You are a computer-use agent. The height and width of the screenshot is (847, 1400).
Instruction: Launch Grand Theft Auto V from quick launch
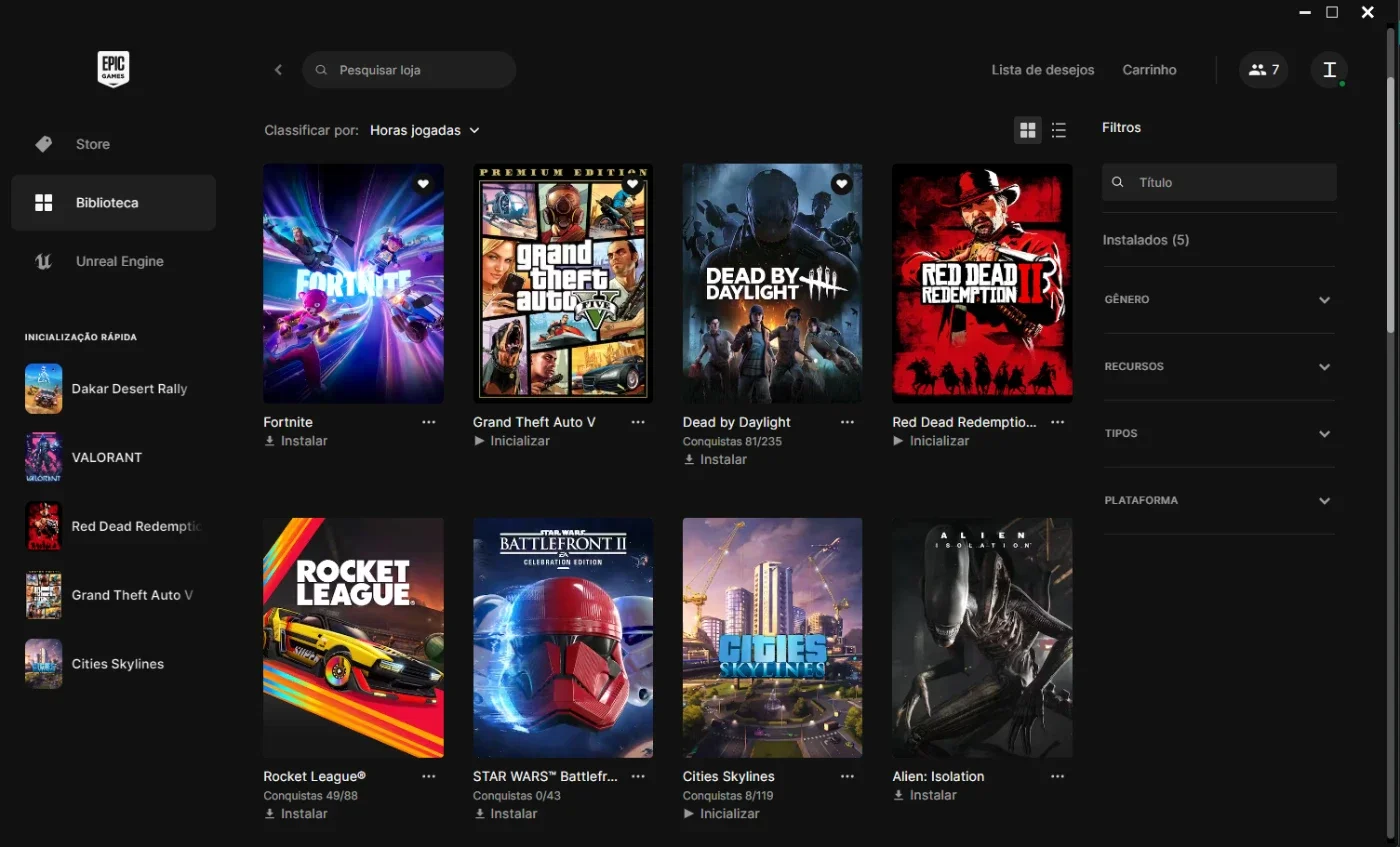113,596
